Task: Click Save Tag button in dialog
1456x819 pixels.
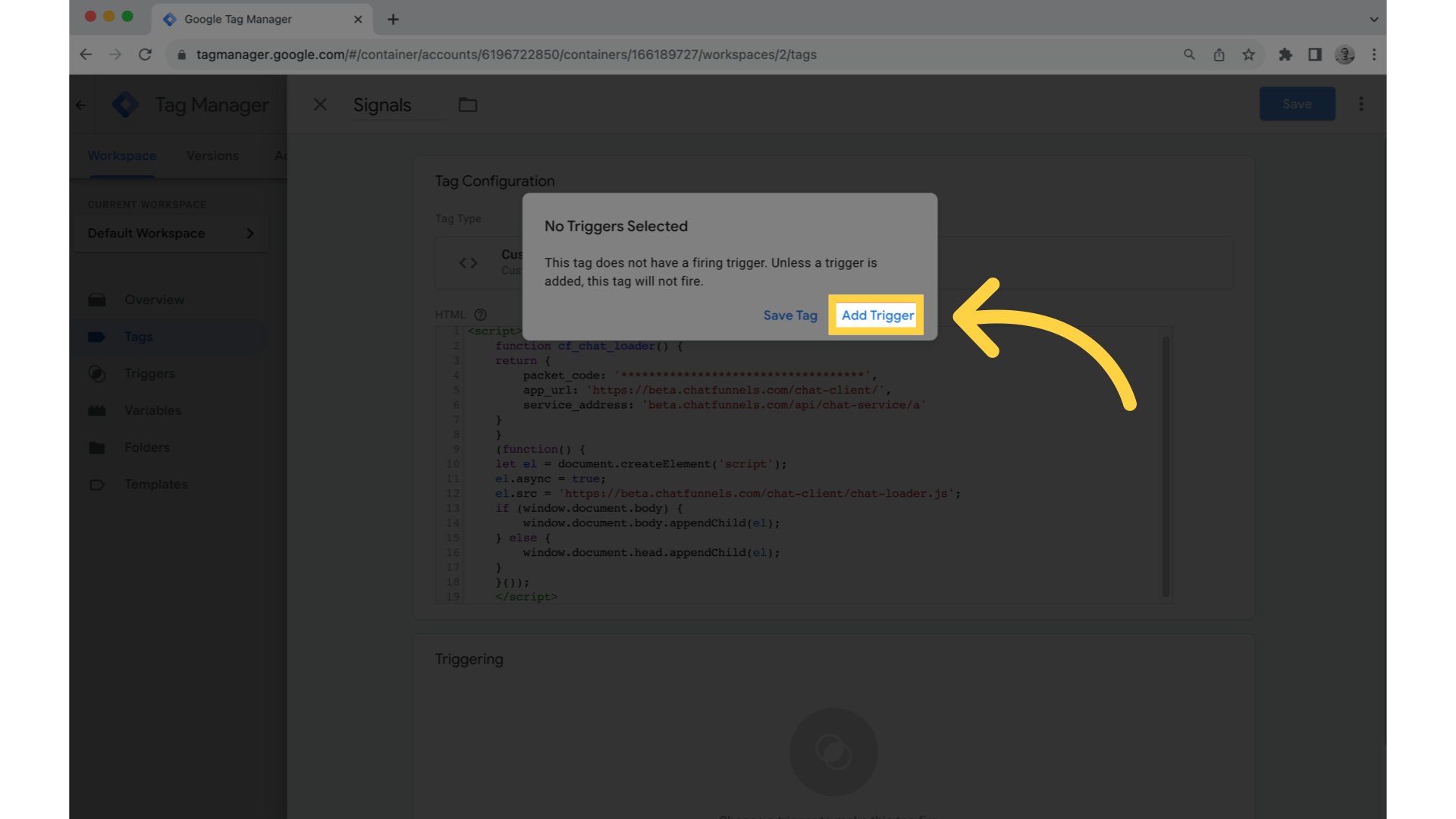Action: tap(790, 315)
